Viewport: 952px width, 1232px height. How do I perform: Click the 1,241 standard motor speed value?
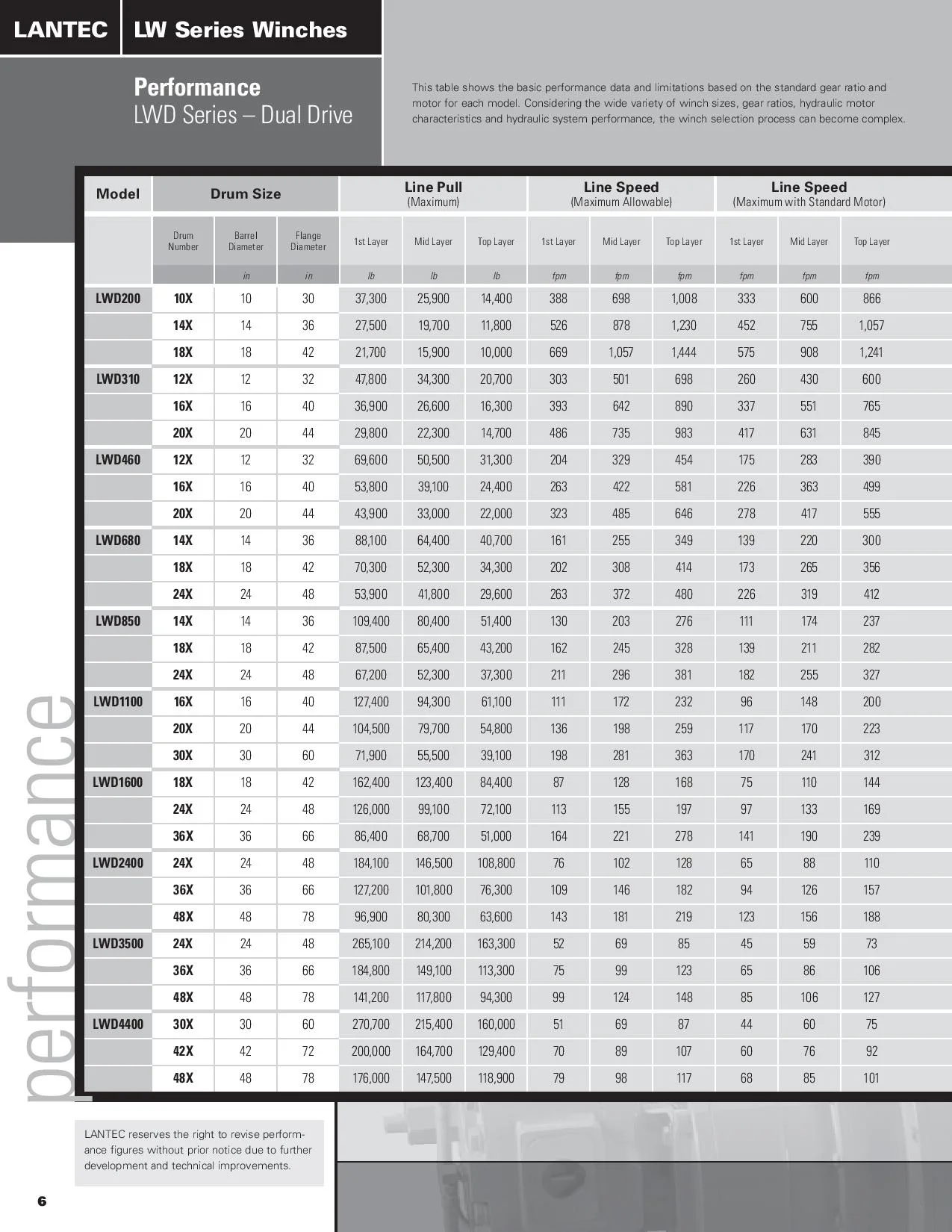click(871, 352)
